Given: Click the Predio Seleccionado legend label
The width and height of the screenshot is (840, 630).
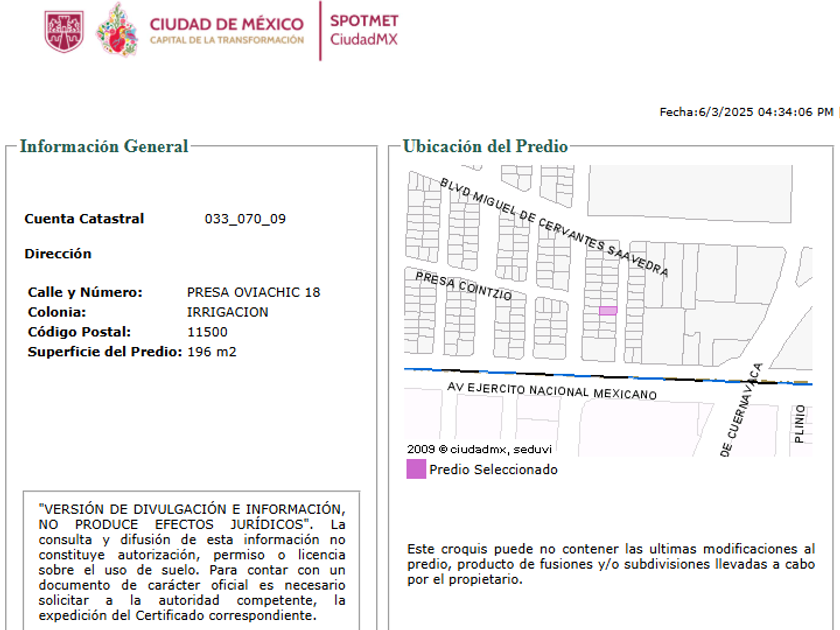Looking at the screenshot, I should (x=493, y=469).
